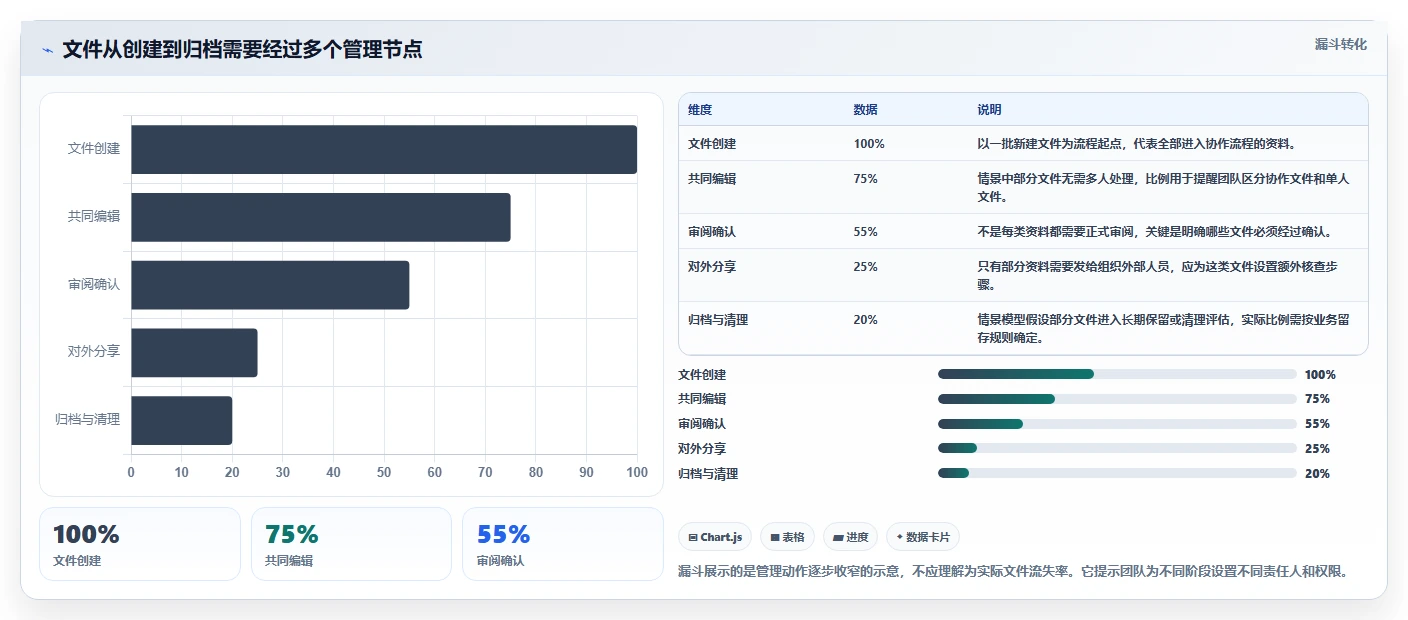
Task: Click the 对外分享 progress bar at 25%
Action: click(1117, 449)
